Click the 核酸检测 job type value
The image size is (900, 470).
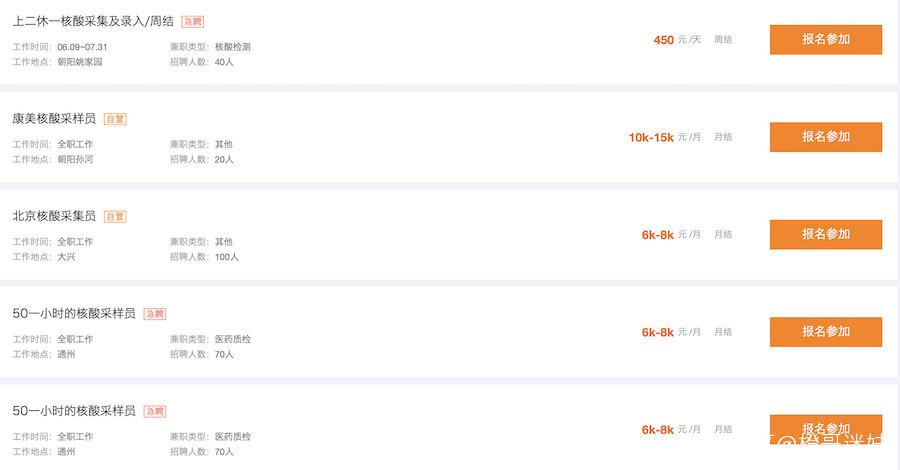[233, 47]
